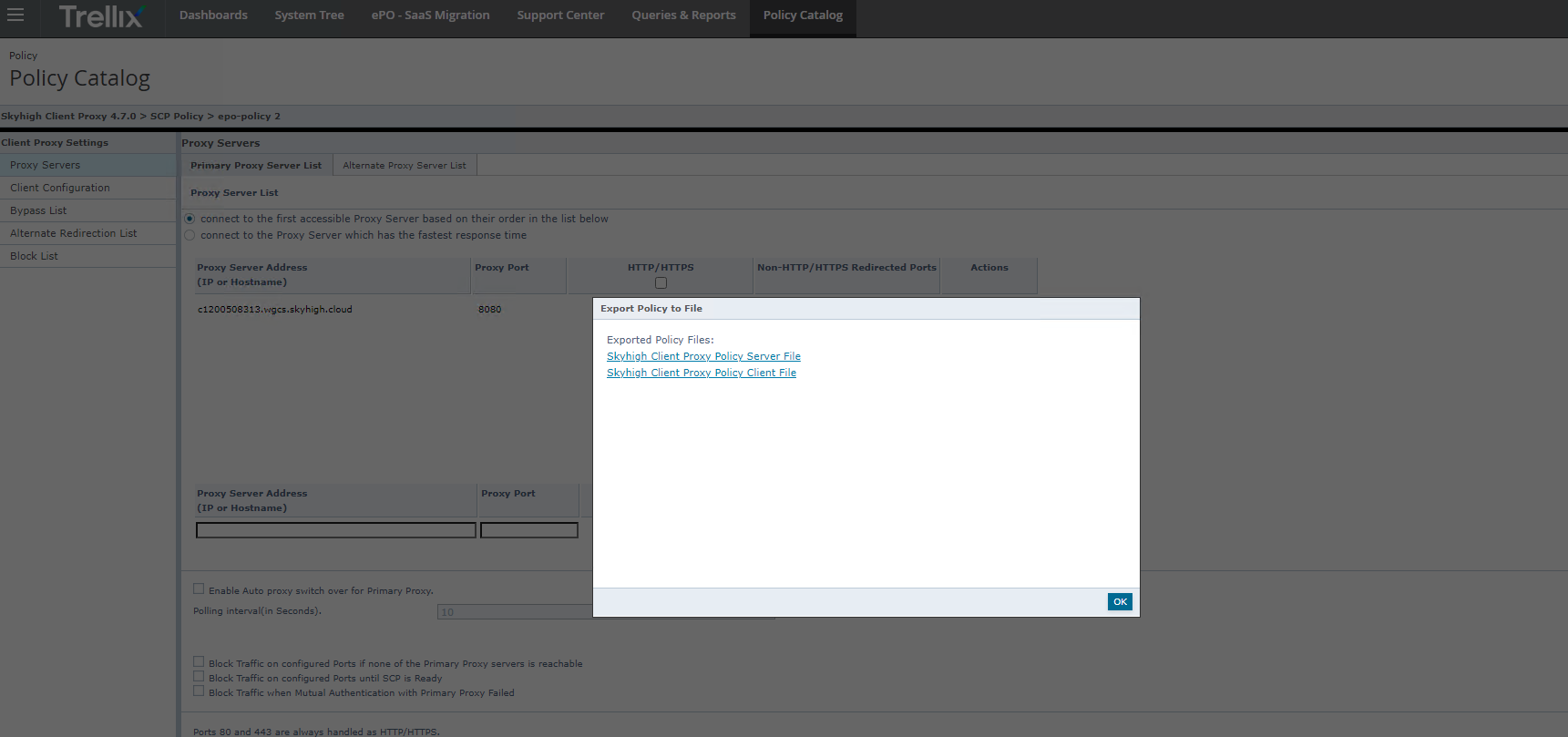
Task: Go to System Tree
Action: pos(309,15)
